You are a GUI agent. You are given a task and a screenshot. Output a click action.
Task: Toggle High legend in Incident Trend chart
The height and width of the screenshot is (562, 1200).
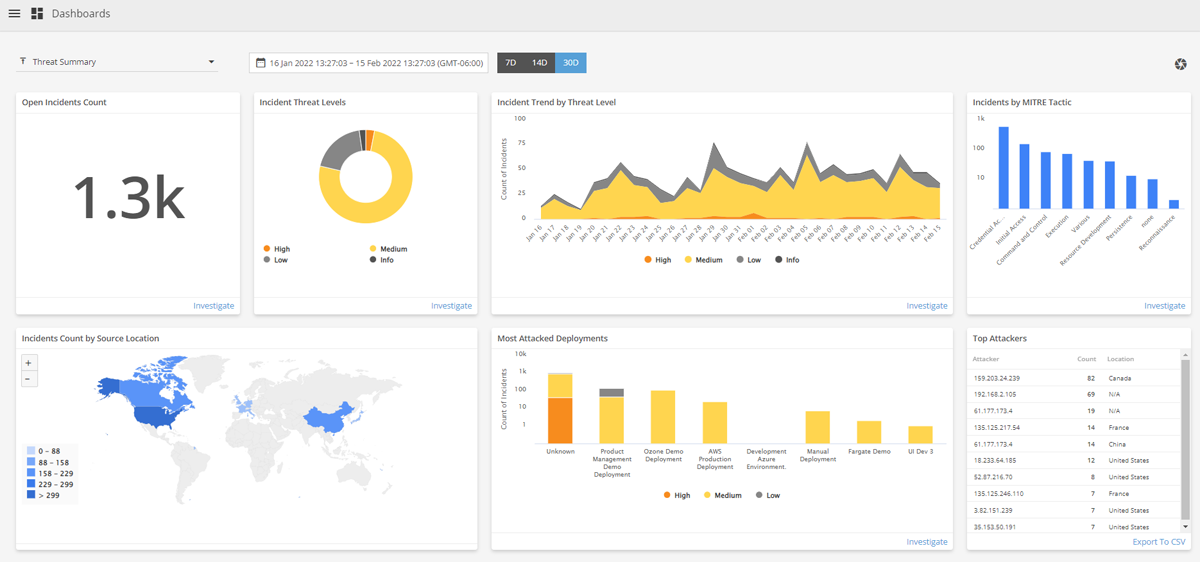[658, 260]
